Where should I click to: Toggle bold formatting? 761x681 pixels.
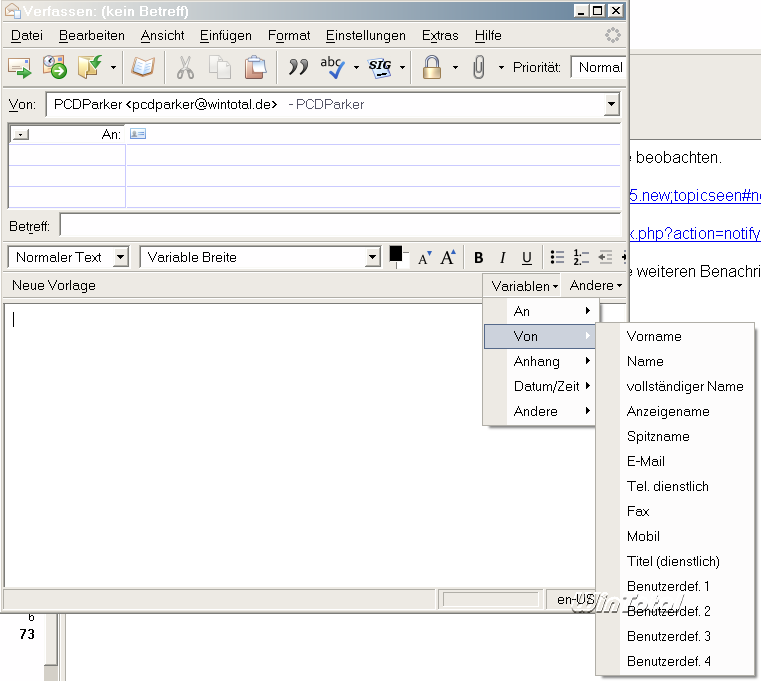point(478,258)
